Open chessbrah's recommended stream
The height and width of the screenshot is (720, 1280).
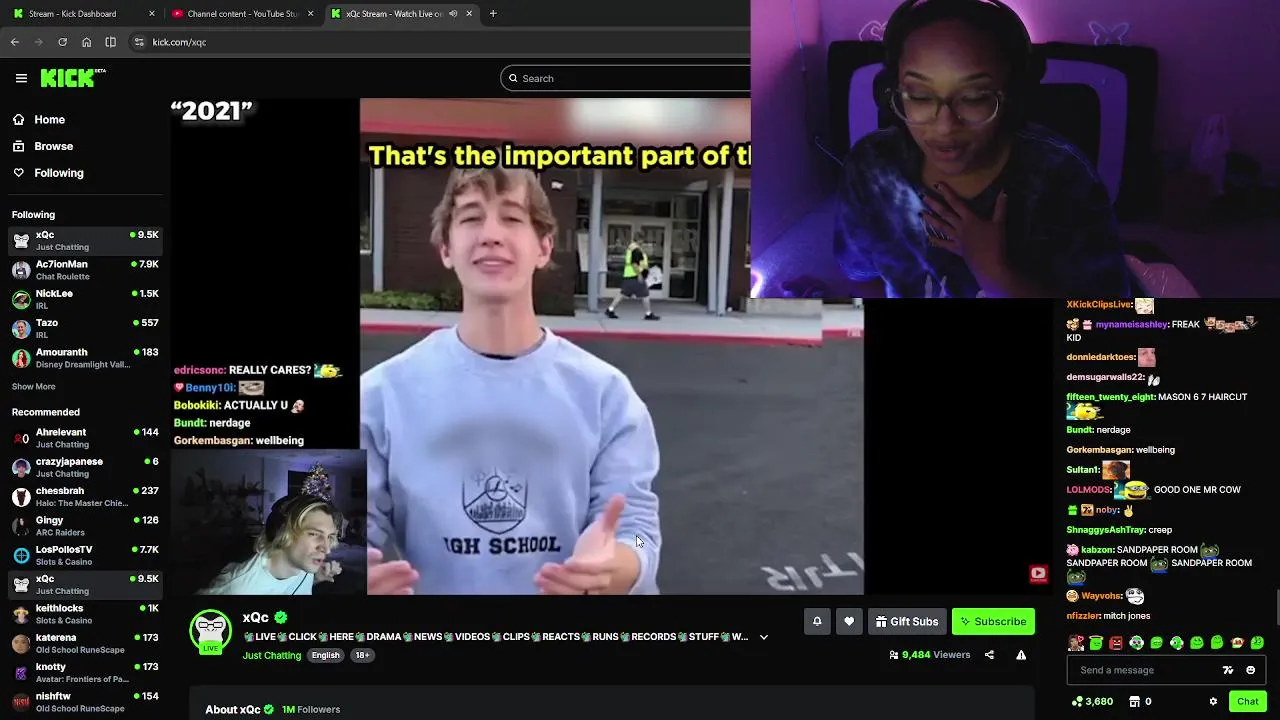[85, 497]
